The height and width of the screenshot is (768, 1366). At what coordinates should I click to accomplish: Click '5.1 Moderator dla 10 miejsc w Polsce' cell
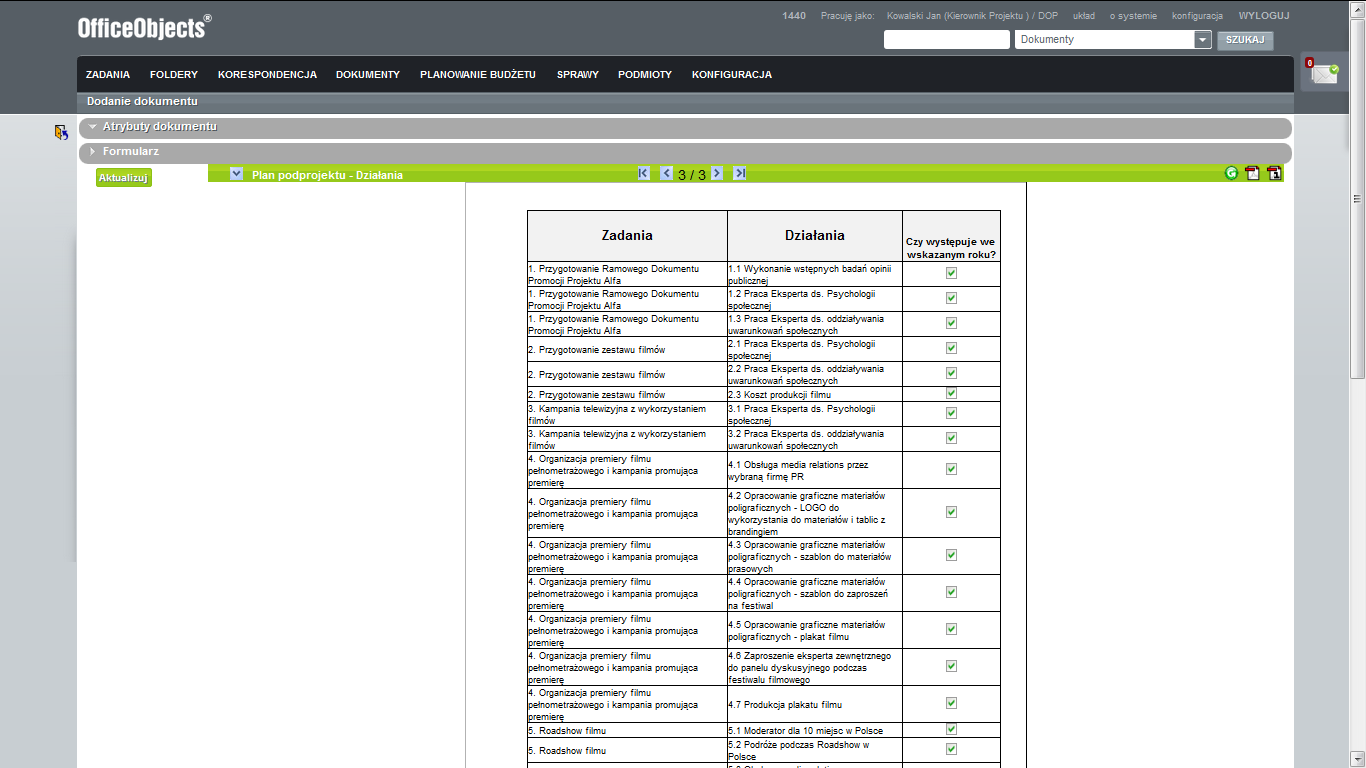[815, 730]
